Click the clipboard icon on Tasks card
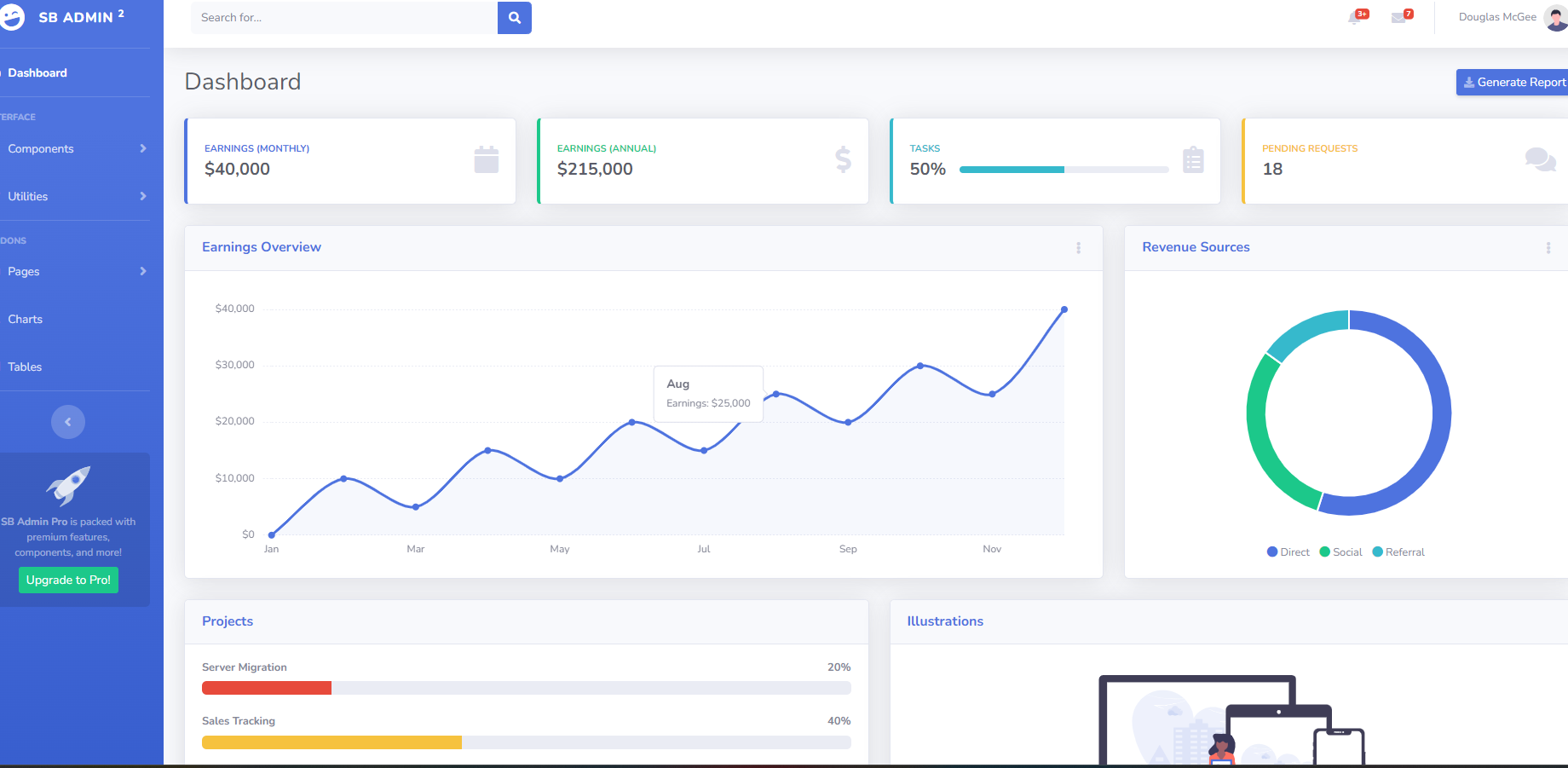The width and height of the screenshot is (1568, 768). point(1194,159)
